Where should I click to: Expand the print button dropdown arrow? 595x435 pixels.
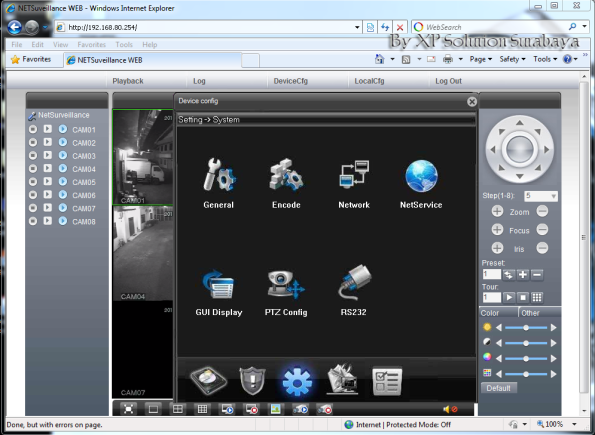tap(460, 59)
